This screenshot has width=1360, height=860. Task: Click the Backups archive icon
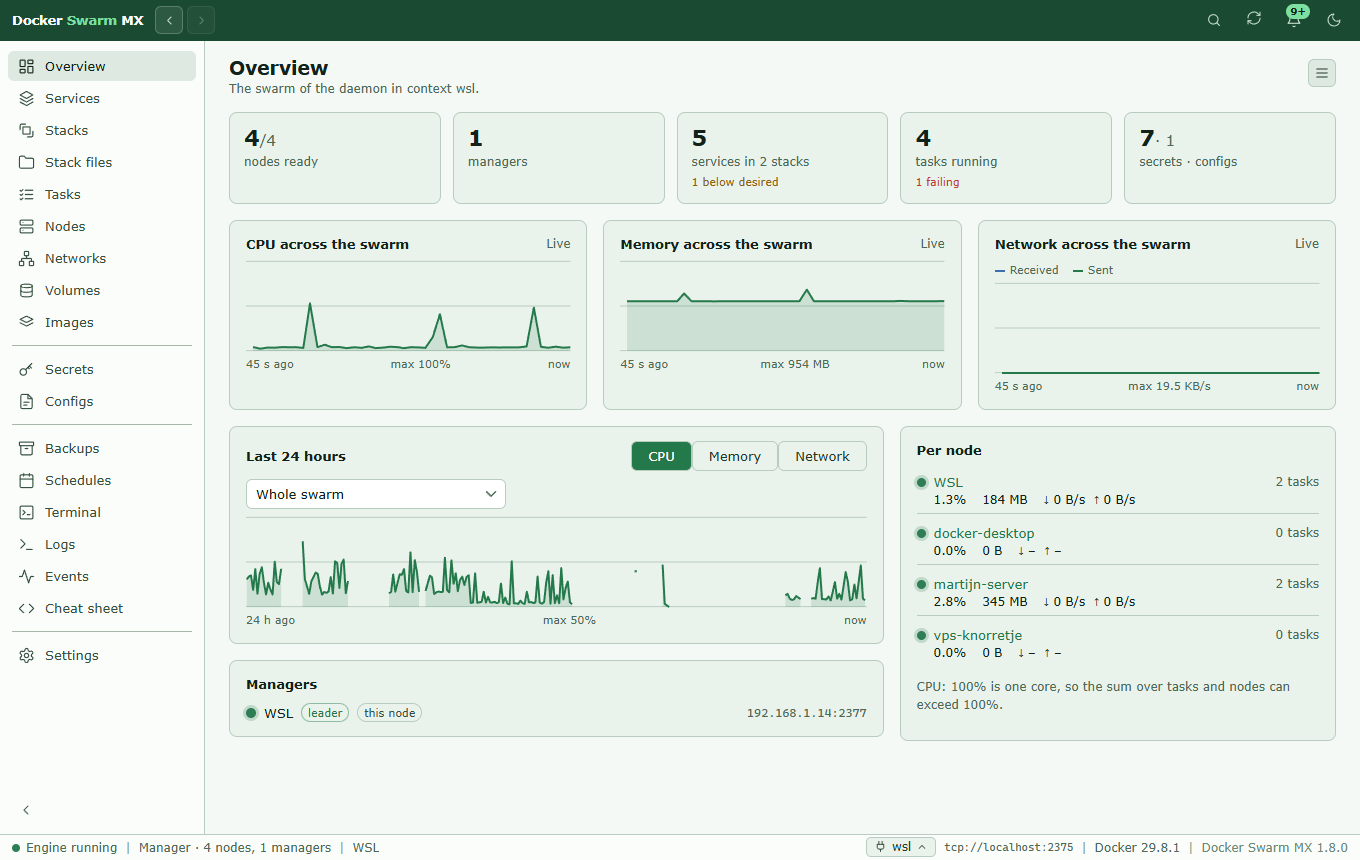tap(26, 448)
